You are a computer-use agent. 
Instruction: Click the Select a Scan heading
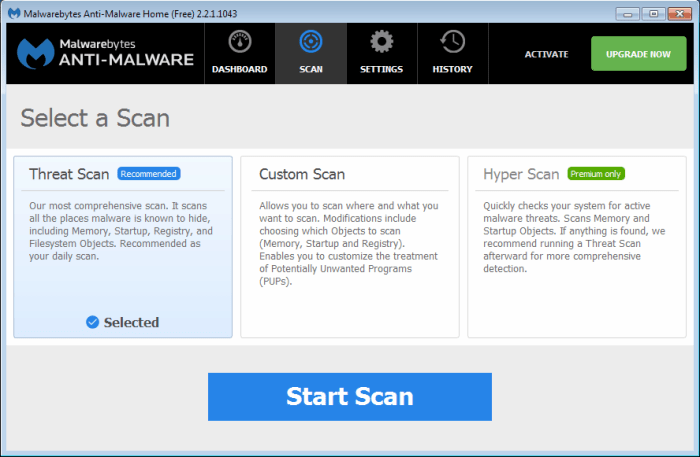click(95, 118)
